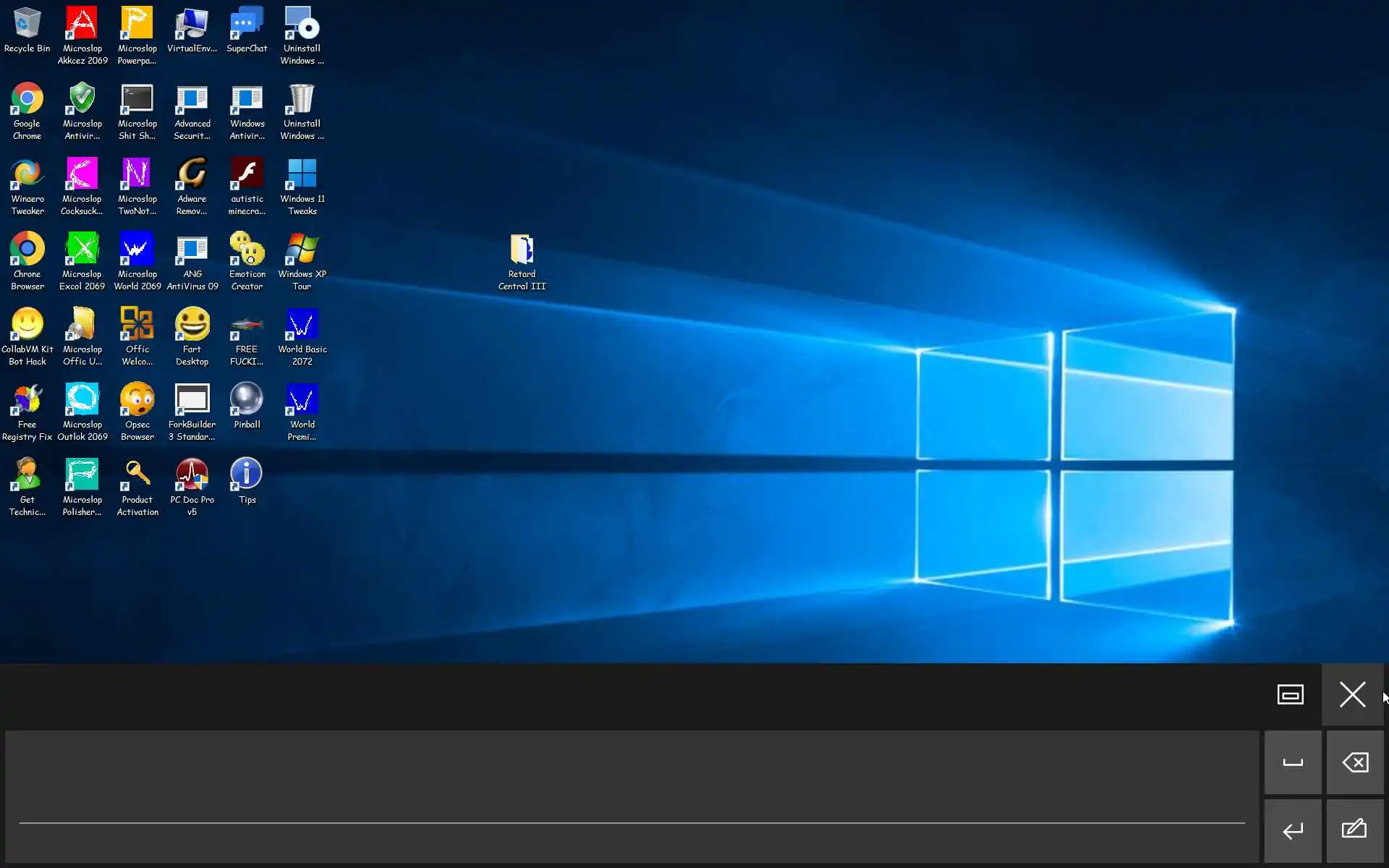1389x868 pixels.
Task: Open the Pinball shortcut
Action: pos(247,400)
